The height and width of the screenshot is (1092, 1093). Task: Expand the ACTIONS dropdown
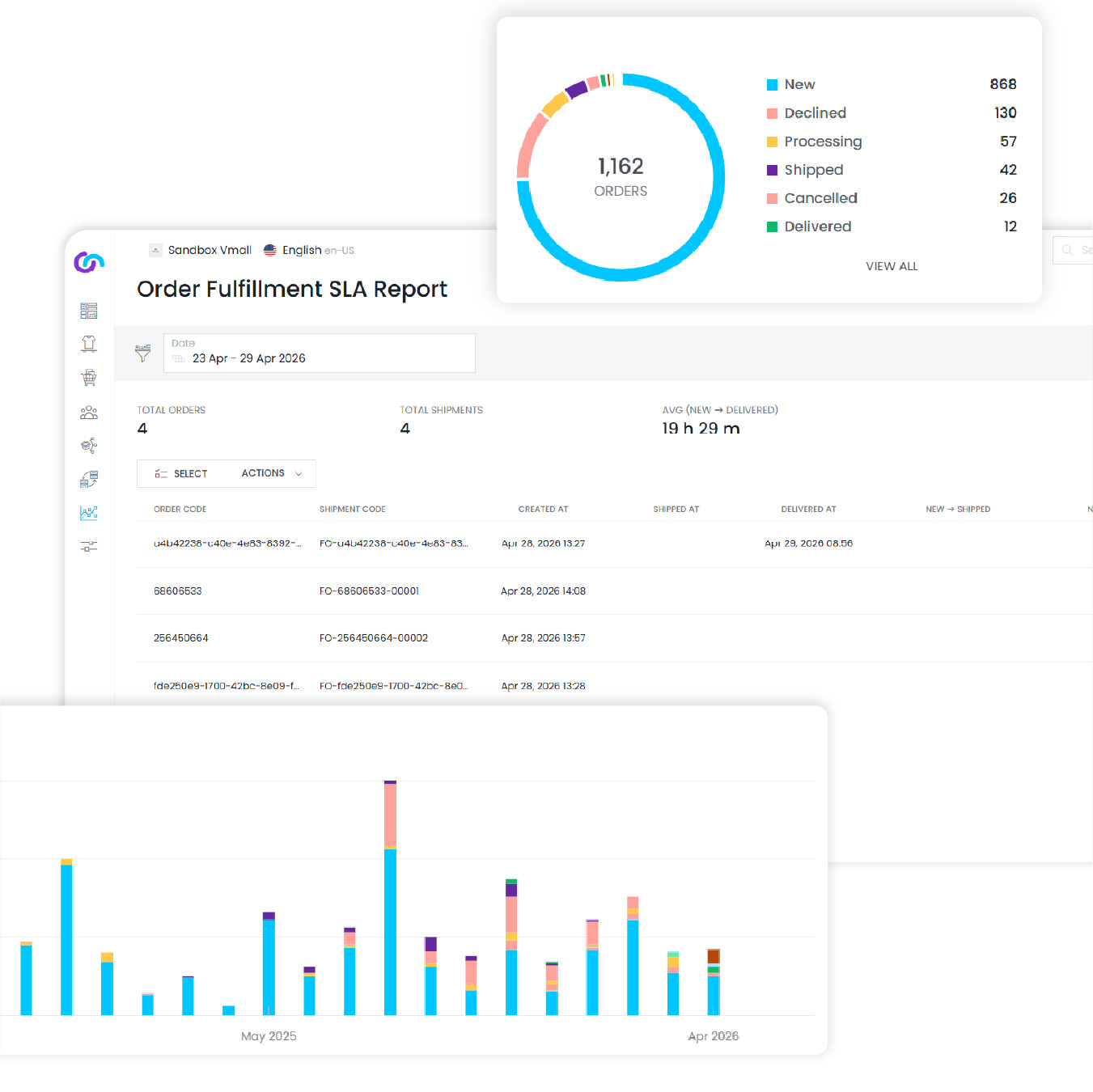272,473
